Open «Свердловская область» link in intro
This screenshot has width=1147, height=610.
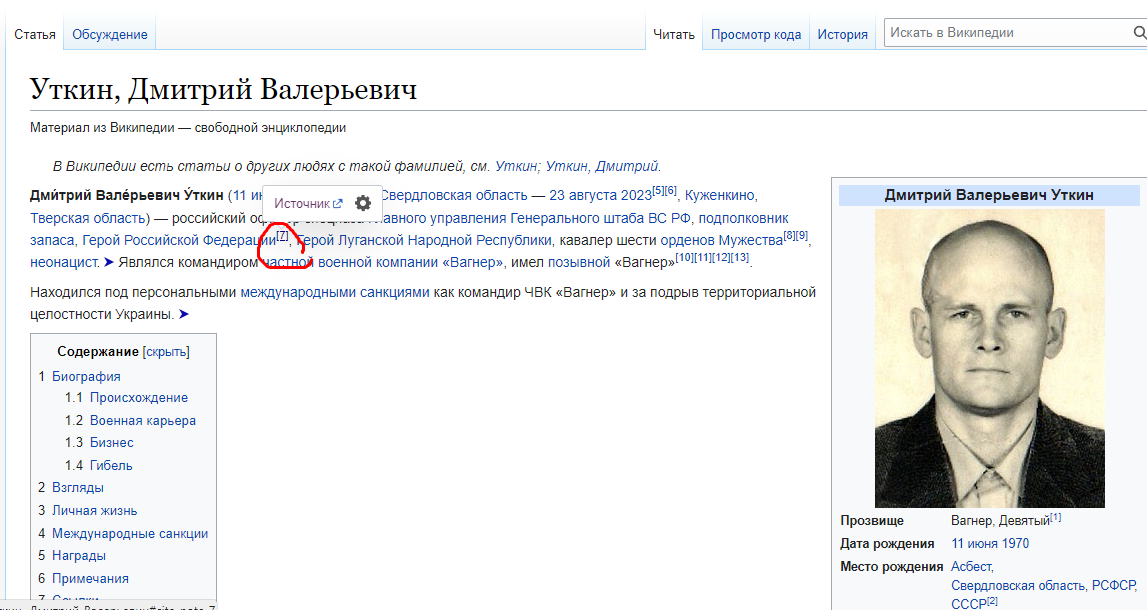coord(454,195)
